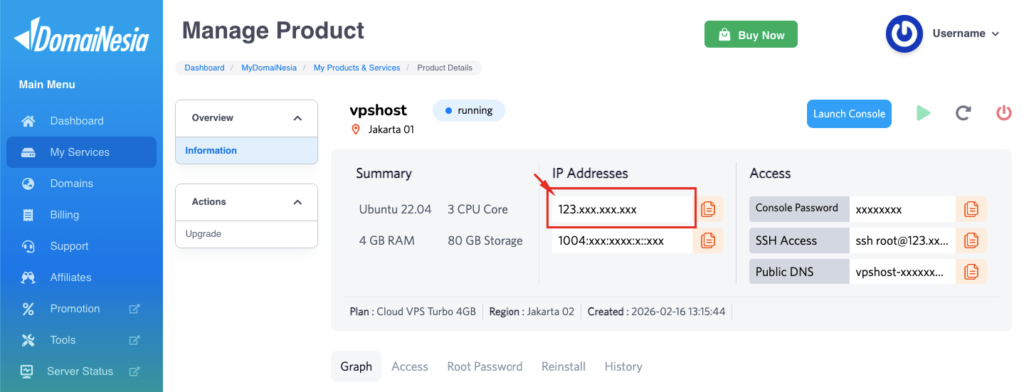Copy the Console Password
The width and height of the screenshot is (1024, 392).
[x=971, y=209]
